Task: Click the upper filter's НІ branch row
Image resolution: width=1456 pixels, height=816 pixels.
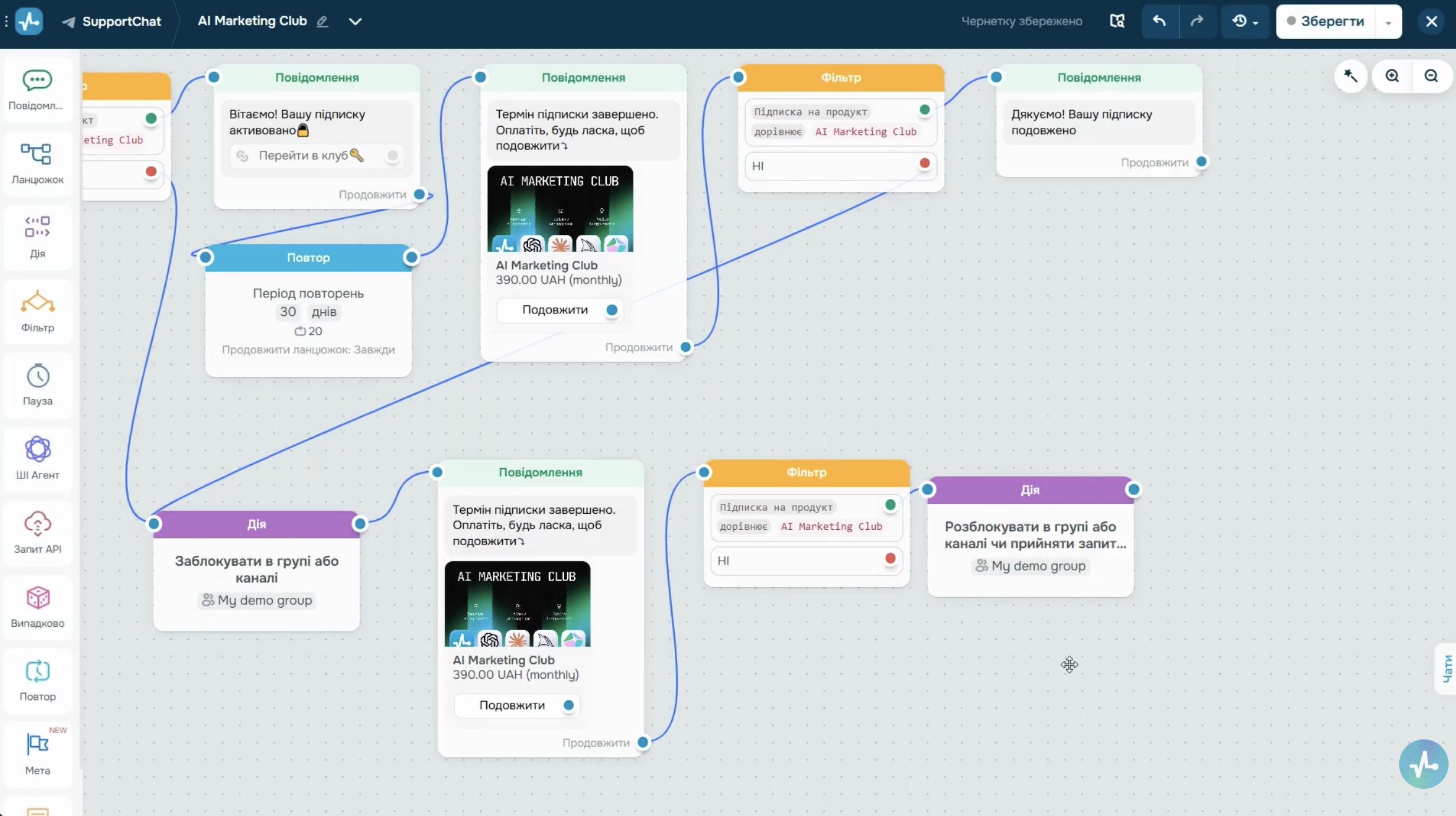Action: pyautogui.click(x=841, y=166)
